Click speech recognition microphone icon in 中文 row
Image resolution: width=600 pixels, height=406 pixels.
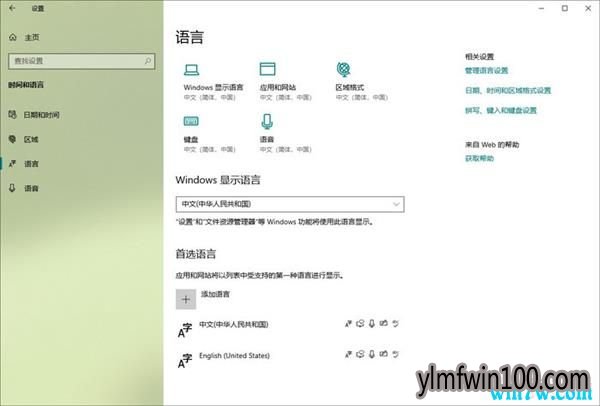pyautogui.click(x=372, y=324)
